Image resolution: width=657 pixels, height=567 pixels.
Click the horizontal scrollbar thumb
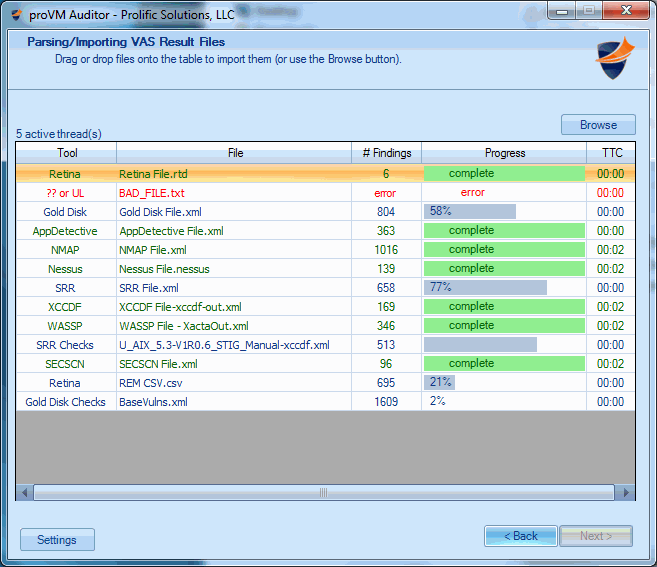[x=324, y=492]
